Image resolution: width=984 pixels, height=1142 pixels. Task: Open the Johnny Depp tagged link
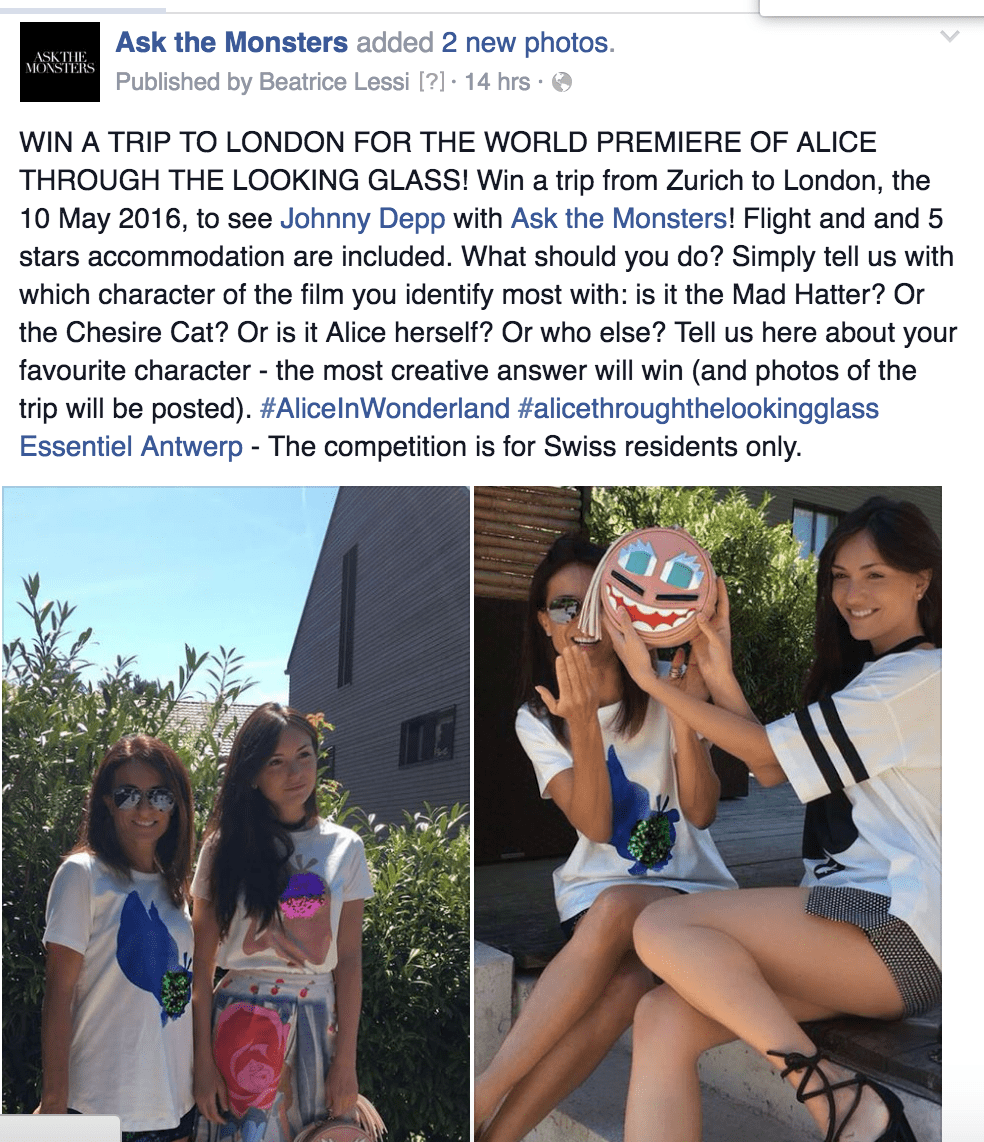coord(363,218)
